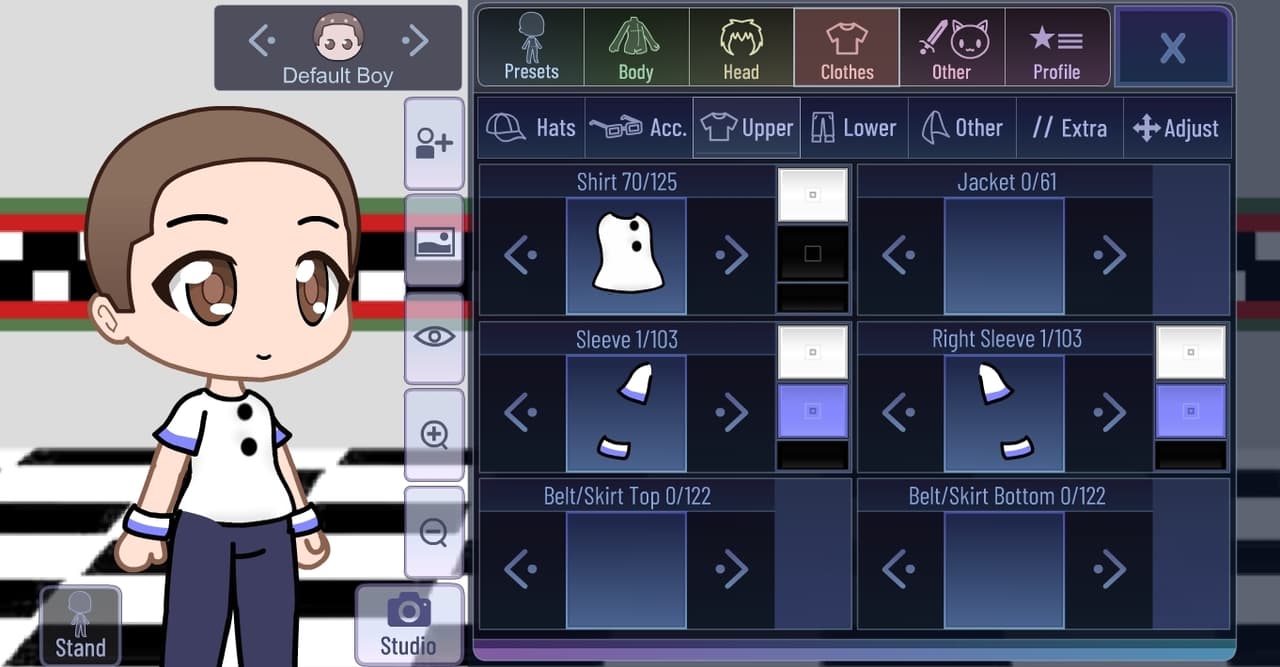This screenshot has height=667, width=1280.
Task: Open the Body category
Action: (x=636, y=47)
